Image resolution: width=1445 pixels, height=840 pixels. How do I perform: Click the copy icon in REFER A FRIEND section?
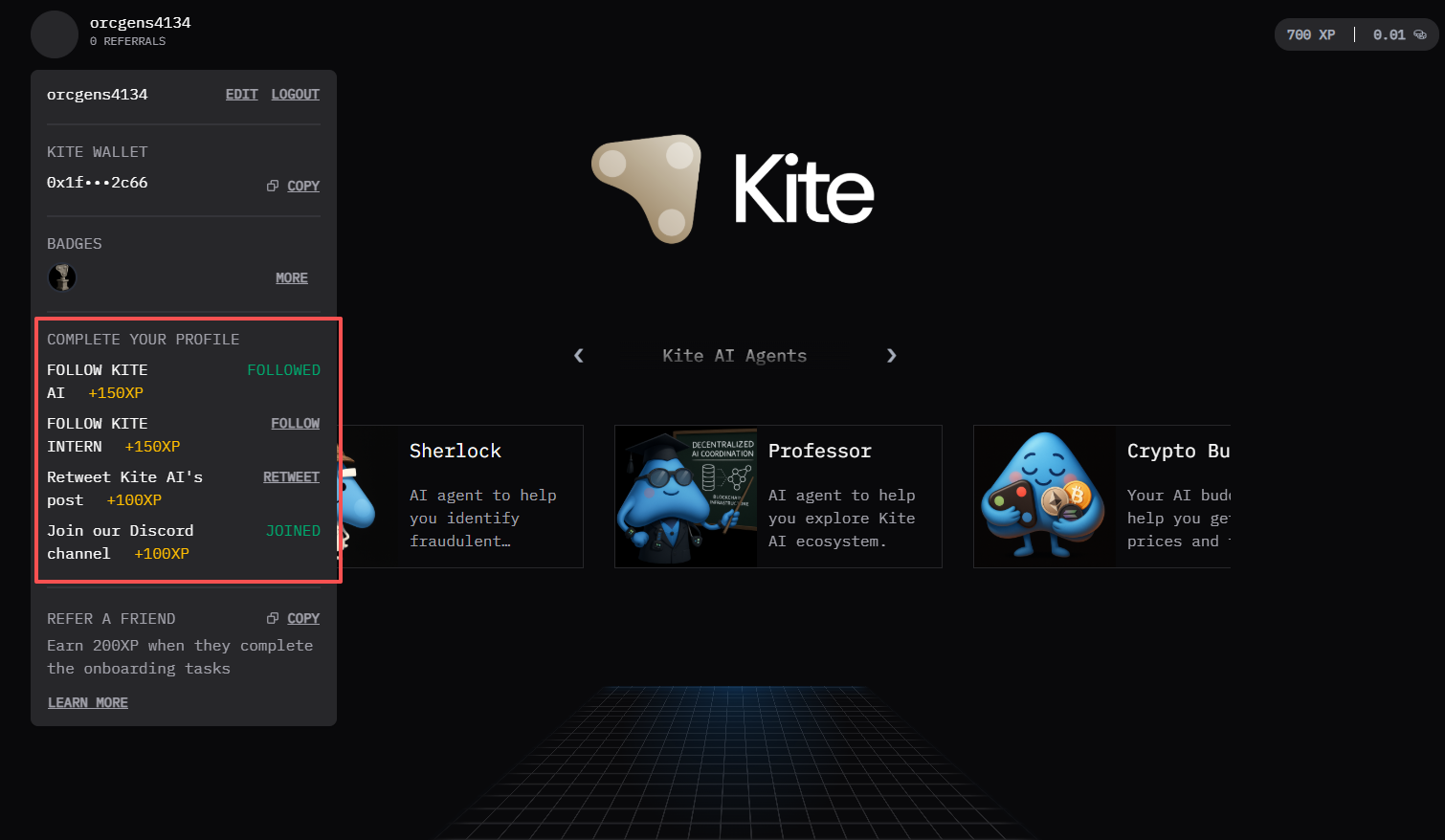point(273,618)
